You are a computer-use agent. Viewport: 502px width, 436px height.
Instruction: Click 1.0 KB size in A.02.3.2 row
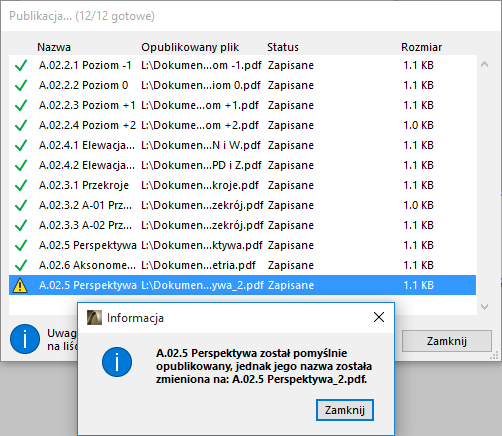418,205
